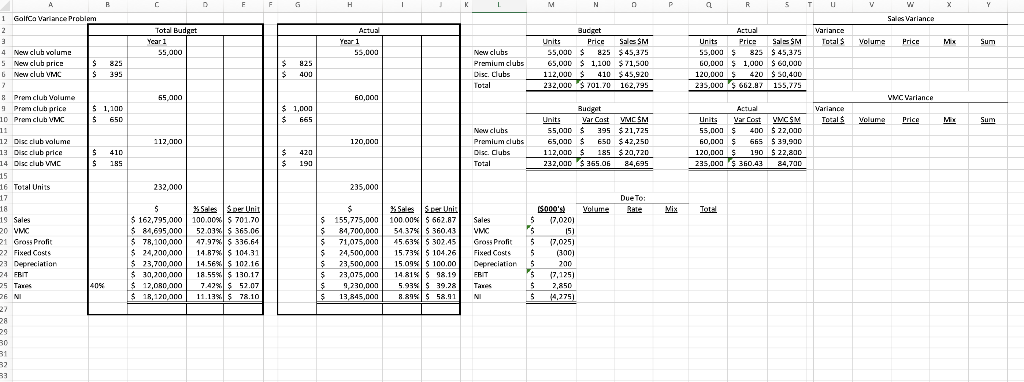Select the 'New club price' label
This screenshot has height=382, width=1024.
point(39,64)
